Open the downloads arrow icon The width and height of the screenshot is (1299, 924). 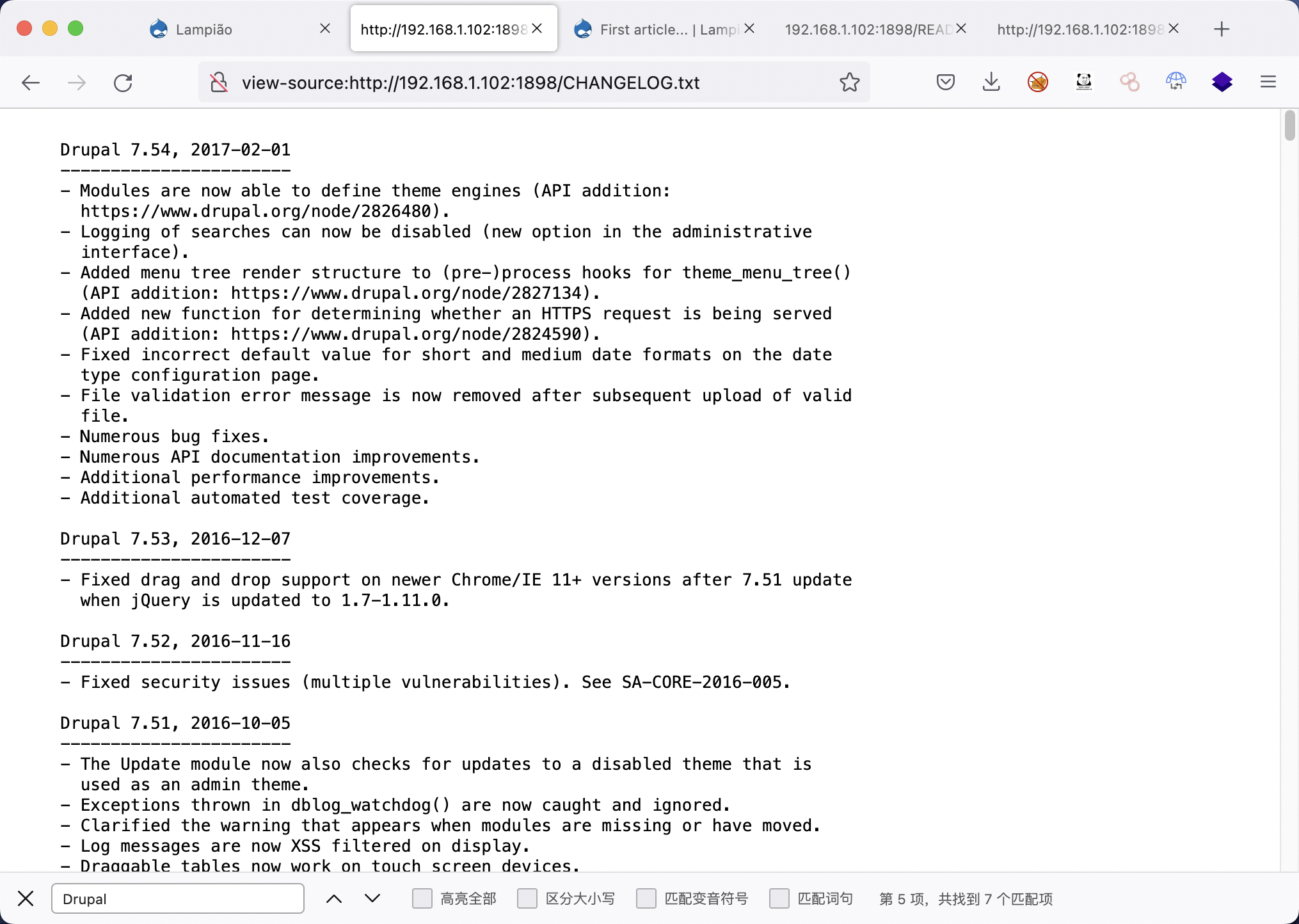click(x=991, y=82)
